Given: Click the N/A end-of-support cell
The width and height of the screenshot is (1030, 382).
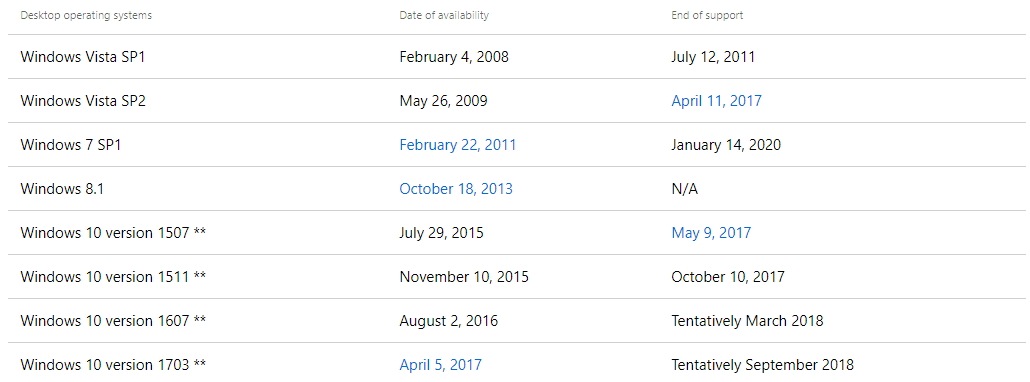Looking at the screenshot, I should [684, 189].
